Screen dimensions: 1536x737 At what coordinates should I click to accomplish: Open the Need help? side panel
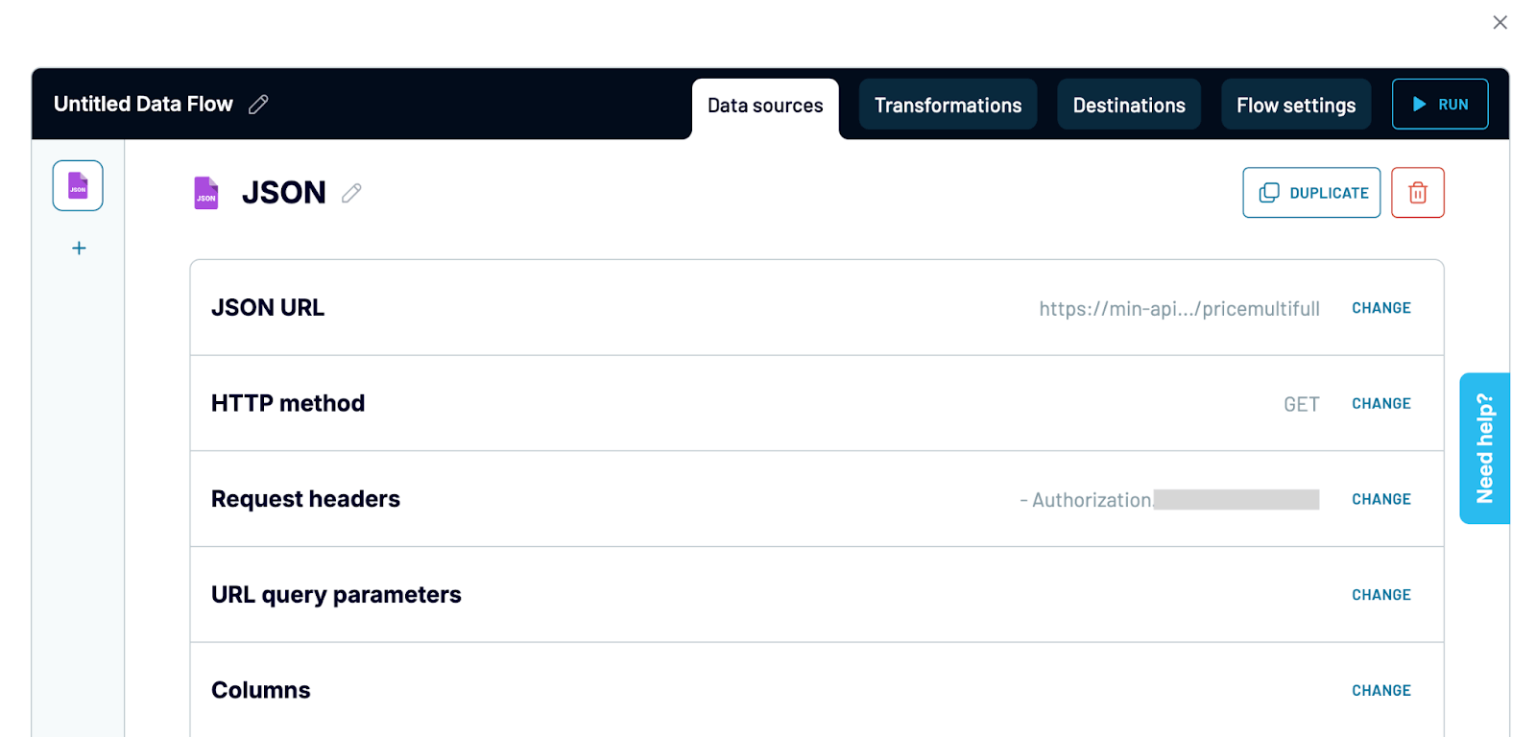(x=1484, y=448)
